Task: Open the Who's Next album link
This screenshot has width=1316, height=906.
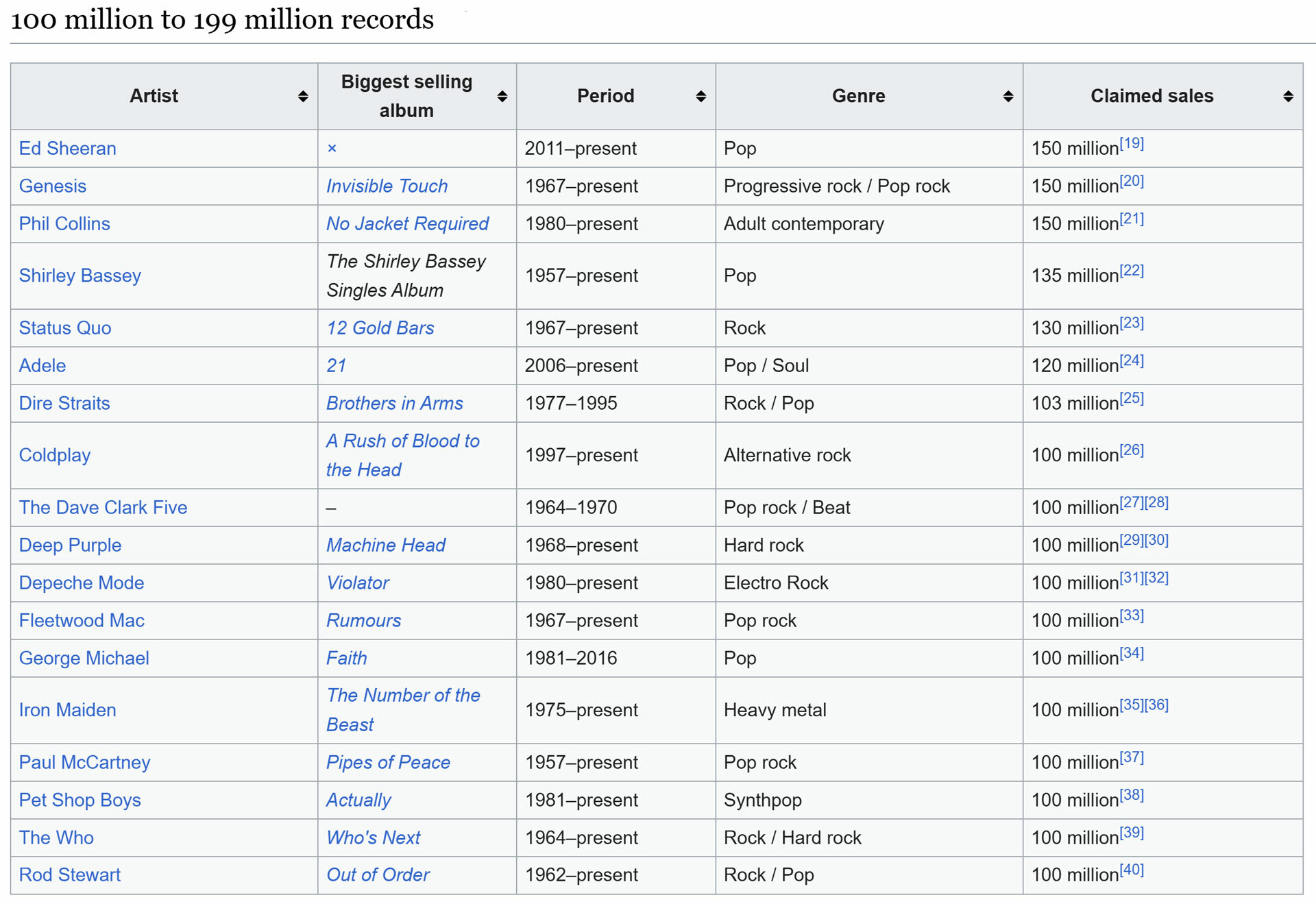Action: point(374,838)
